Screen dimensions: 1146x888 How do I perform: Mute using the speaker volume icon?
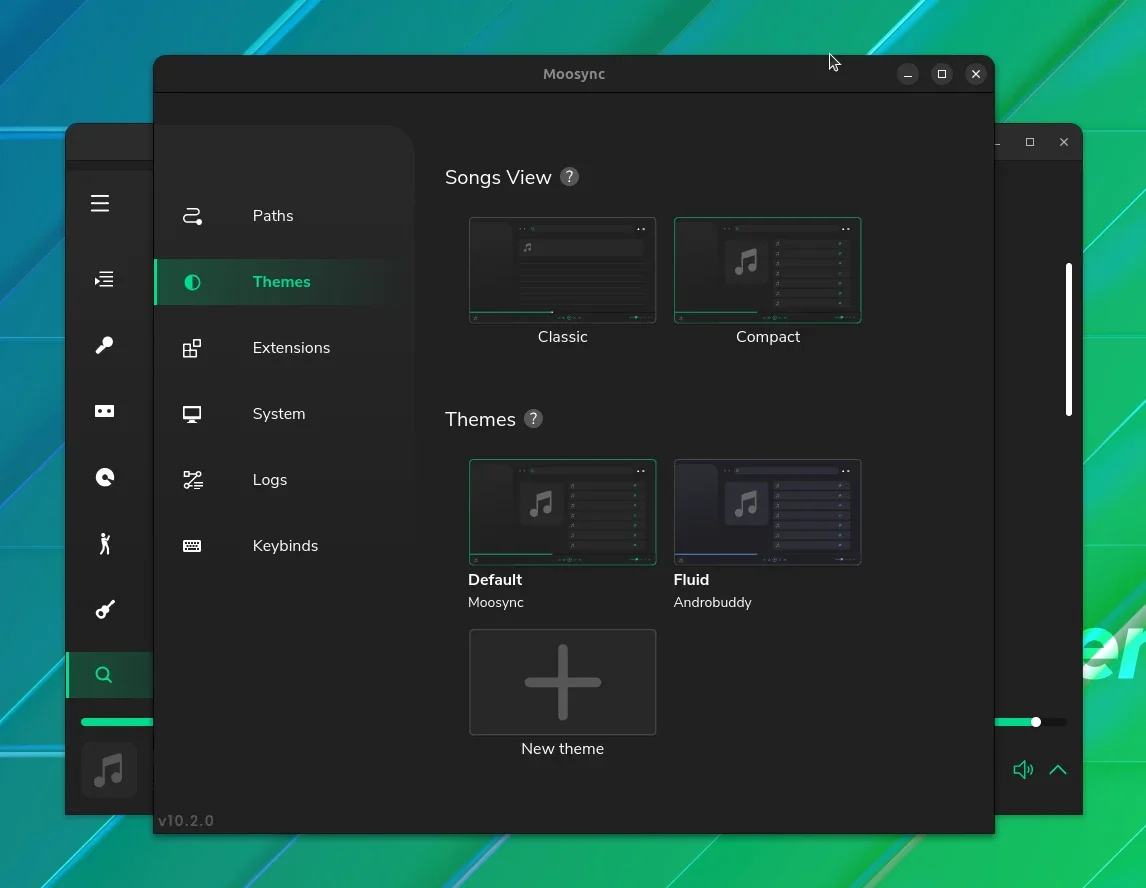click(x=1023, y=770)
